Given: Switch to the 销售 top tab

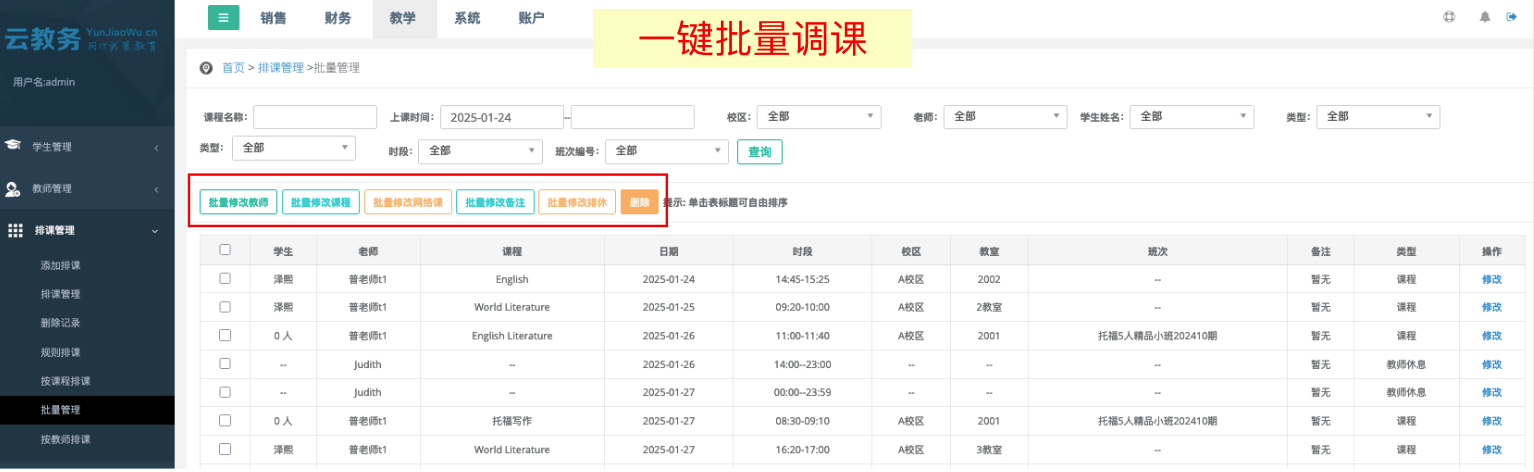Looking at the screenshot, I should 274,18.
